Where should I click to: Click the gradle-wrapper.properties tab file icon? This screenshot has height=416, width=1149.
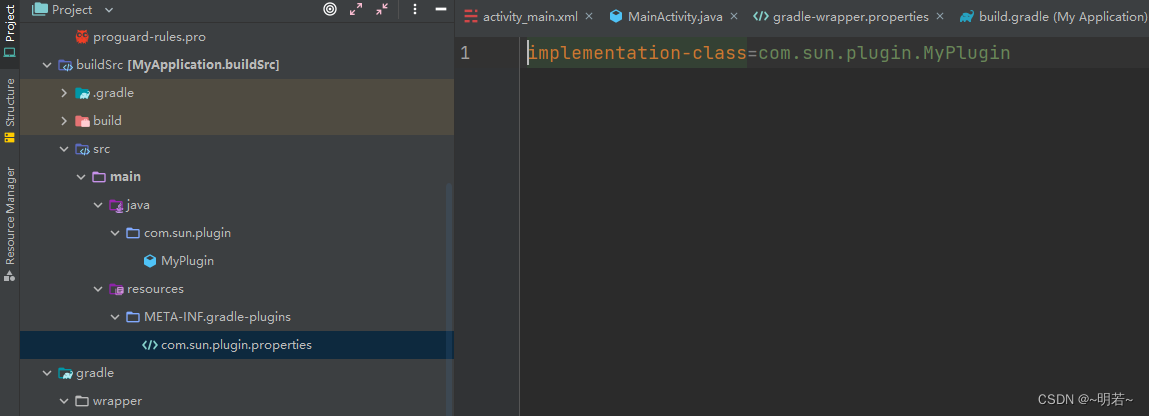[761, 16]
